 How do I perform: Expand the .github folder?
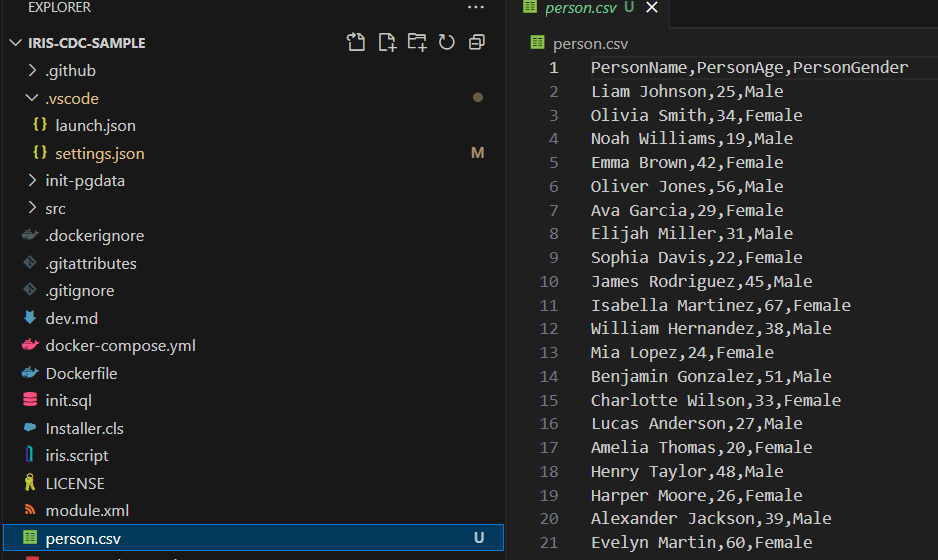point(70,71)
